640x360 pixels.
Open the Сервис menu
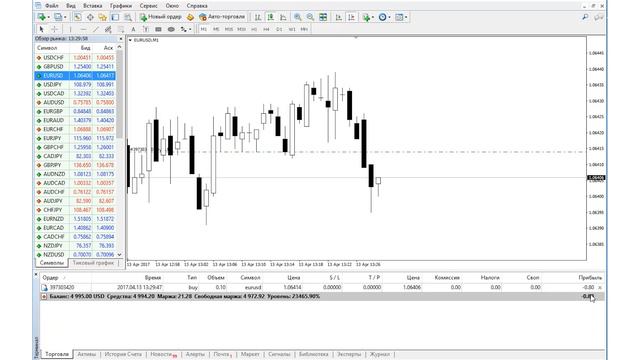click(x=149, y=6)
